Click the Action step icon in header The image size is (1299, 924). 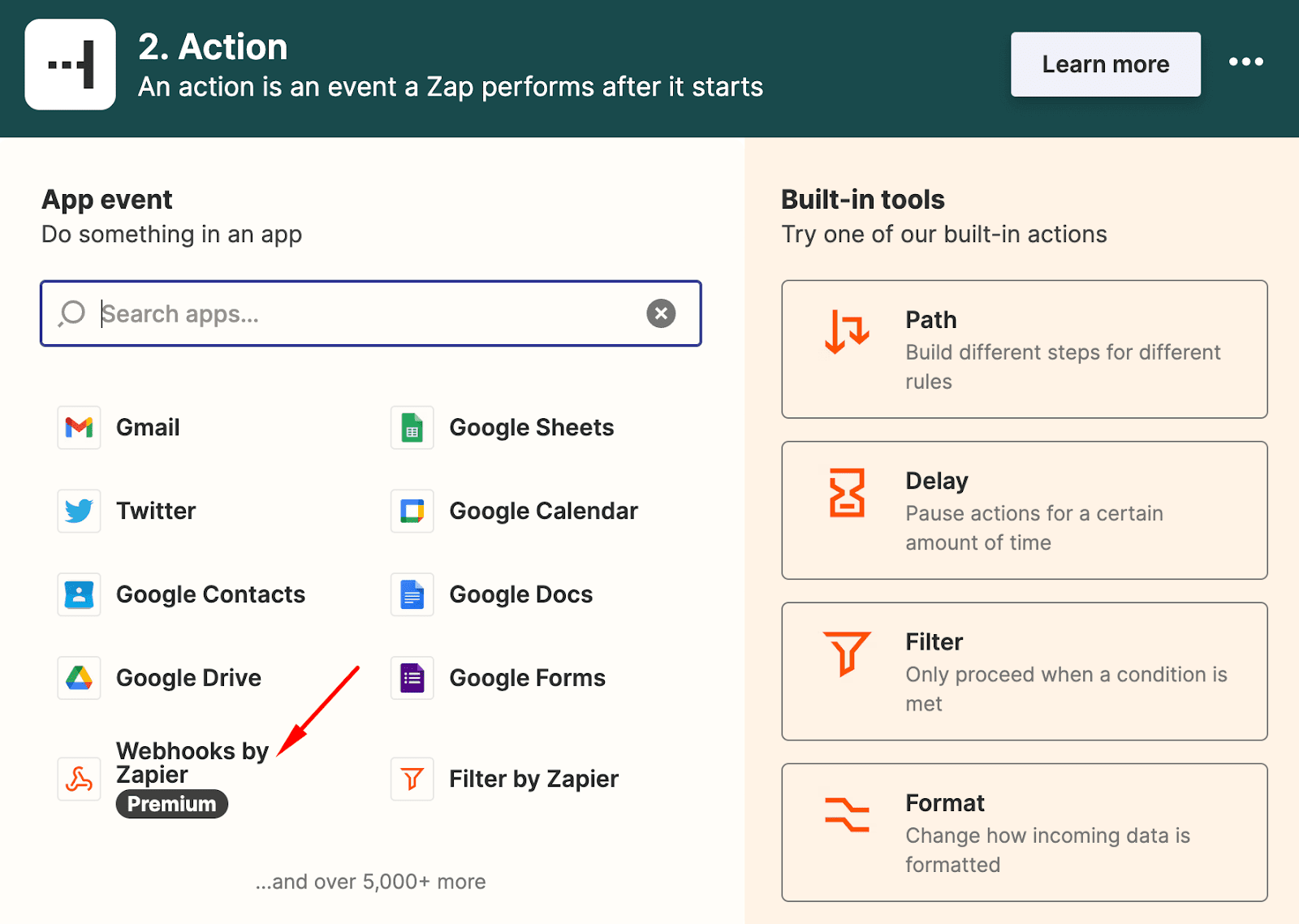point(71,64)
